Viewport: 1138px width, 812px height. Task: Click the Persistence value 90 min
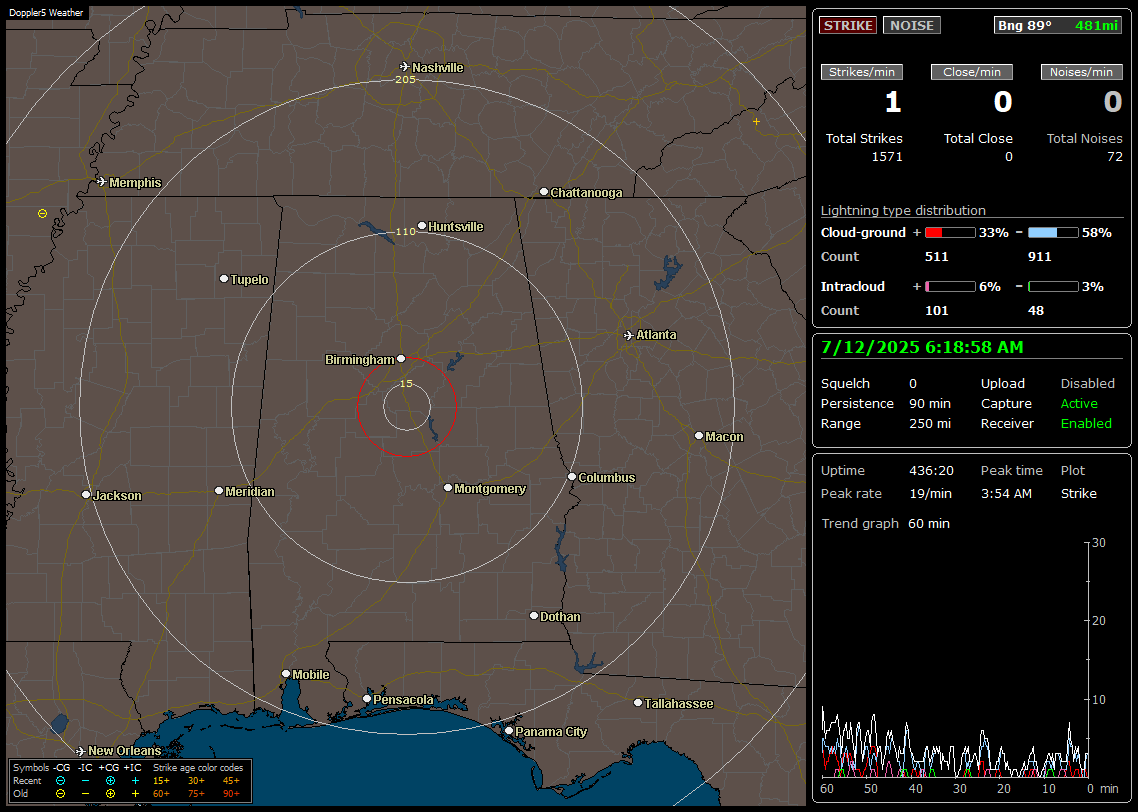(x=930, y=403)
